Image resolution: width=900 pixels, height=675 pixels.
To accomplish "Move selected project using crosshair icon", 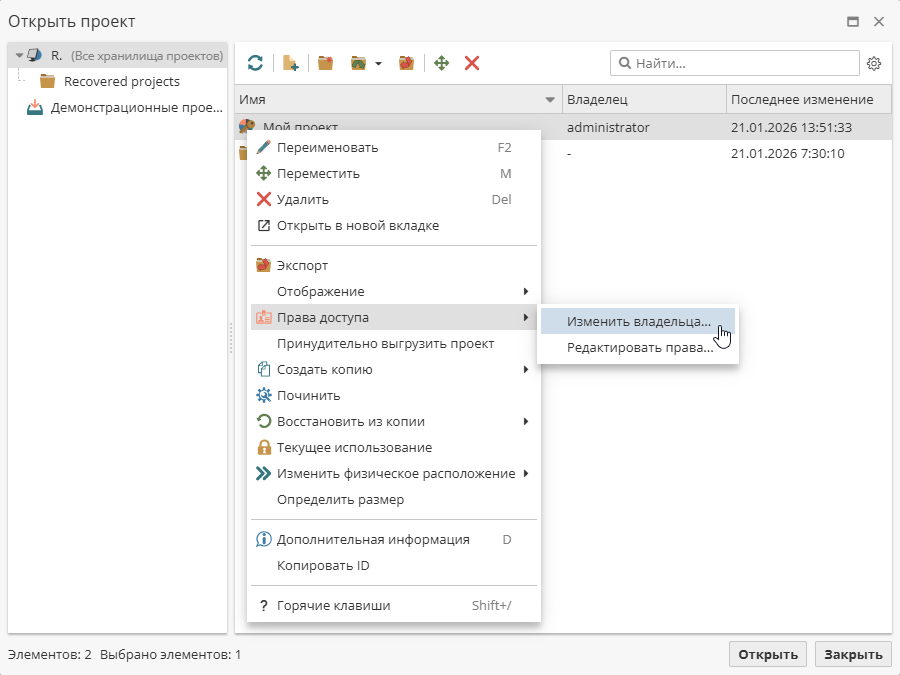I will pos(441,63).
